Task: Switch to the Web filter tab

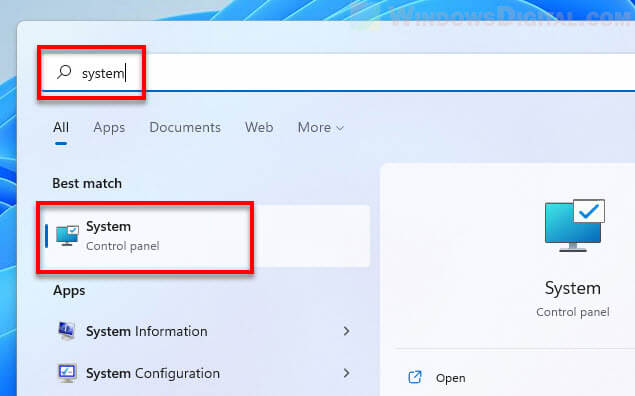Action: [259, 128]
